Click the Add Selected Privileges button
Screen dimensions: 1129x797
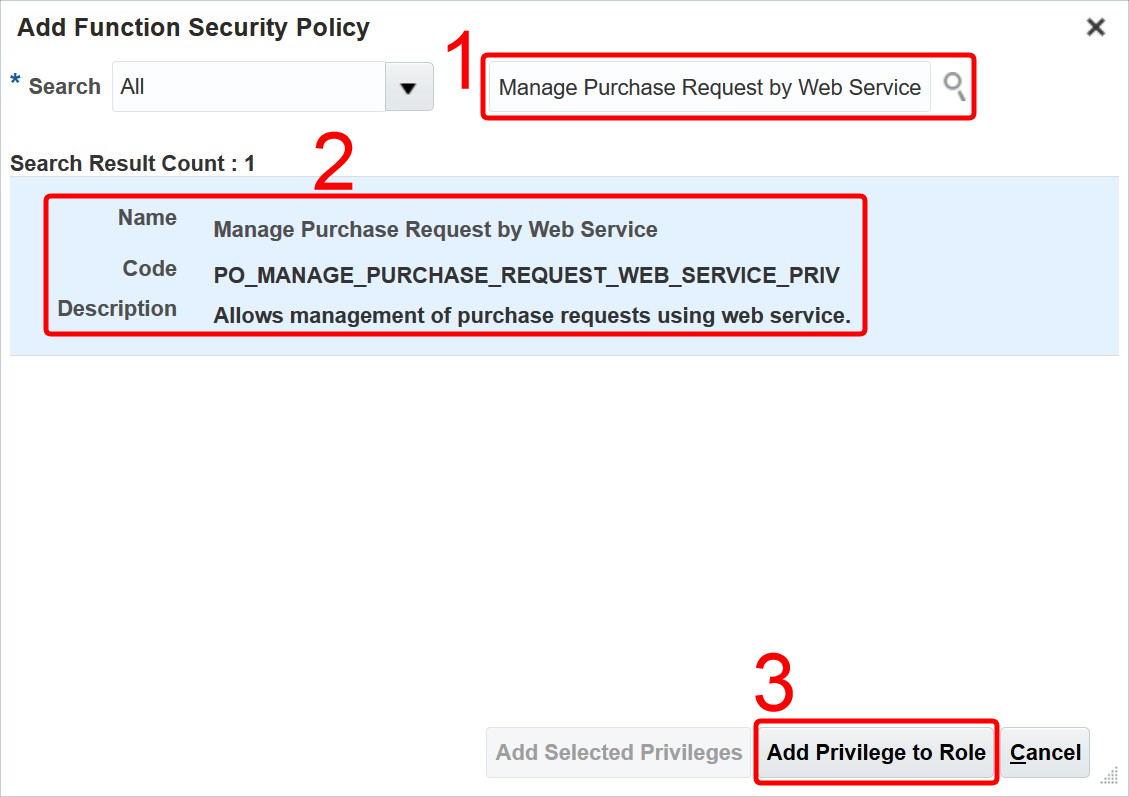coord(618,752)
